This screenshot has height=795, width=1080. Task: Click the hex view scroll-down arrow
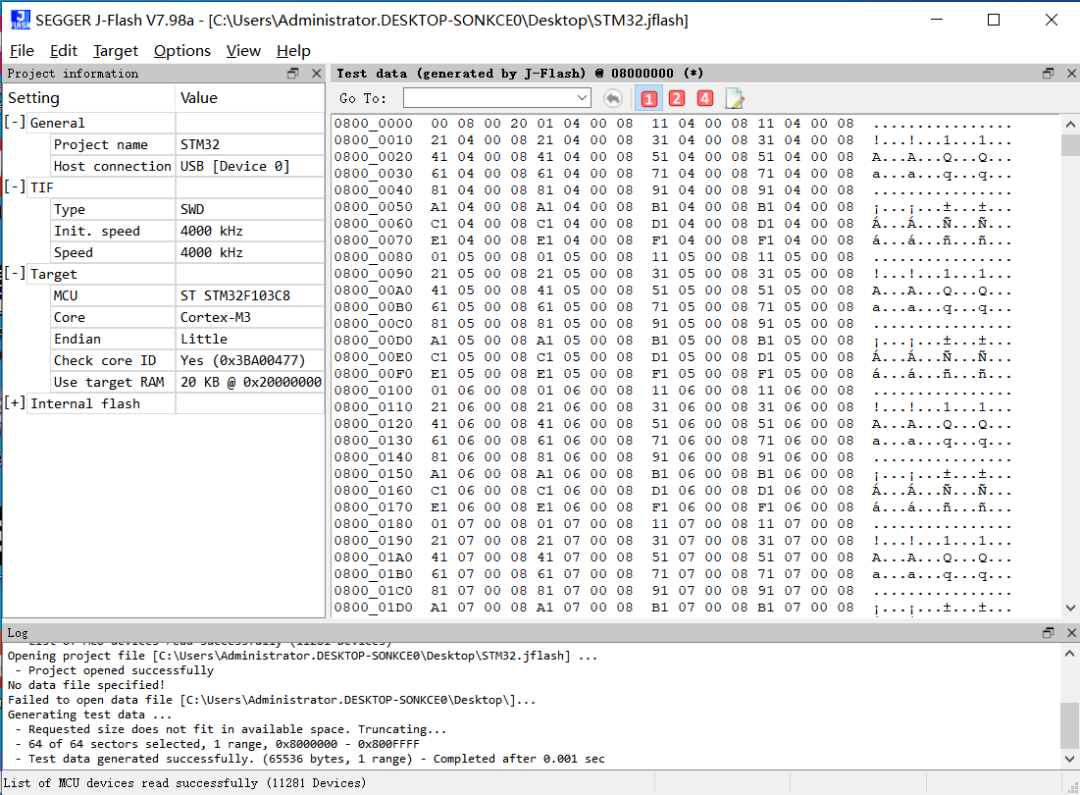[1070, 608]
